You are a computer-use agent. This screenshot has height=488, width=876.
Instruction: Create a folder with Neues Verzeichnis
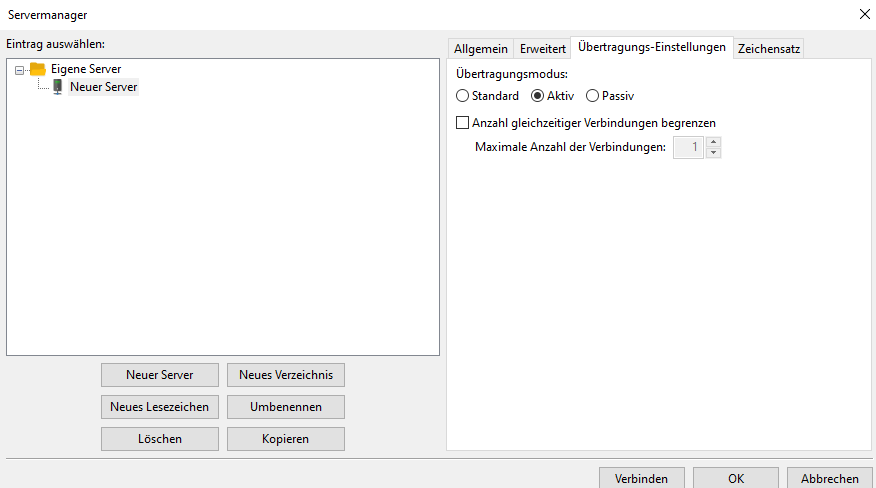click(x=285, y=375)
